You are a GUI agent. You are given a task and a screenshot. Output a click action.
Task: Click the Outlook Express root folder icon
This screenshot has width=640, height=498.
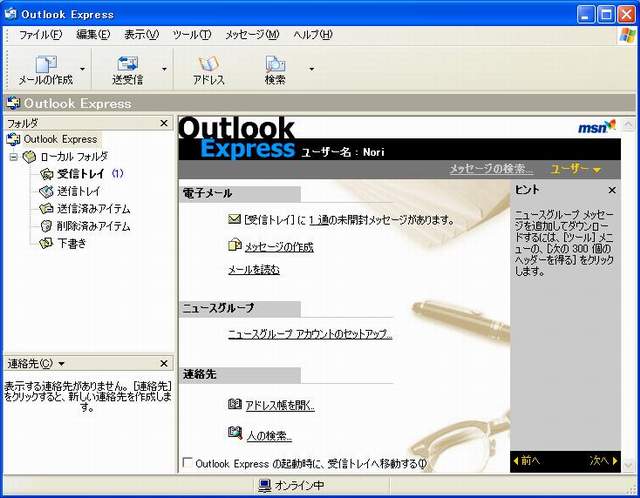tap(13, 139)
